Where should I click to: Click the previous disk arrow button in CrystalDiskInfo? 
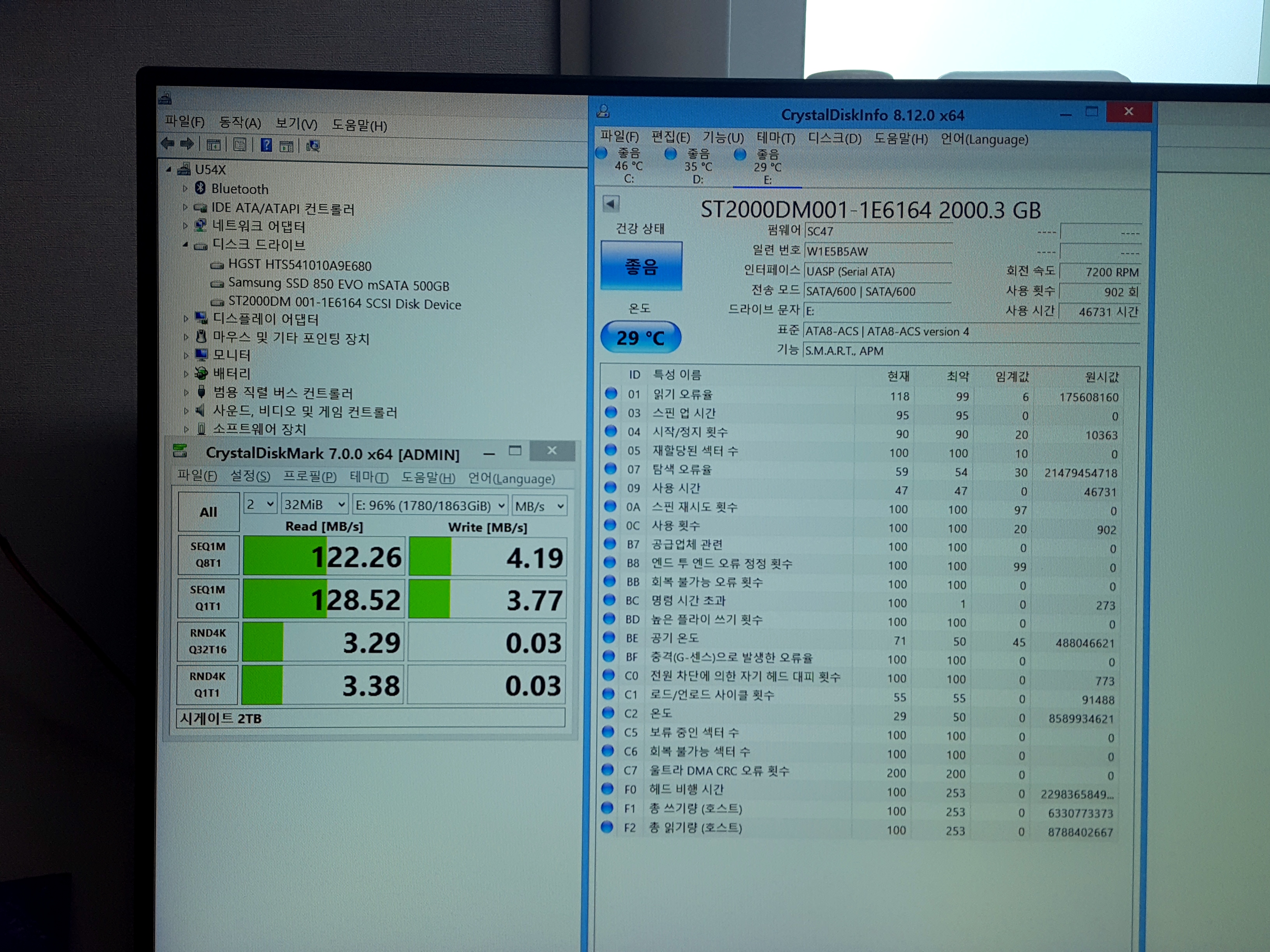[x=611, y=204]
